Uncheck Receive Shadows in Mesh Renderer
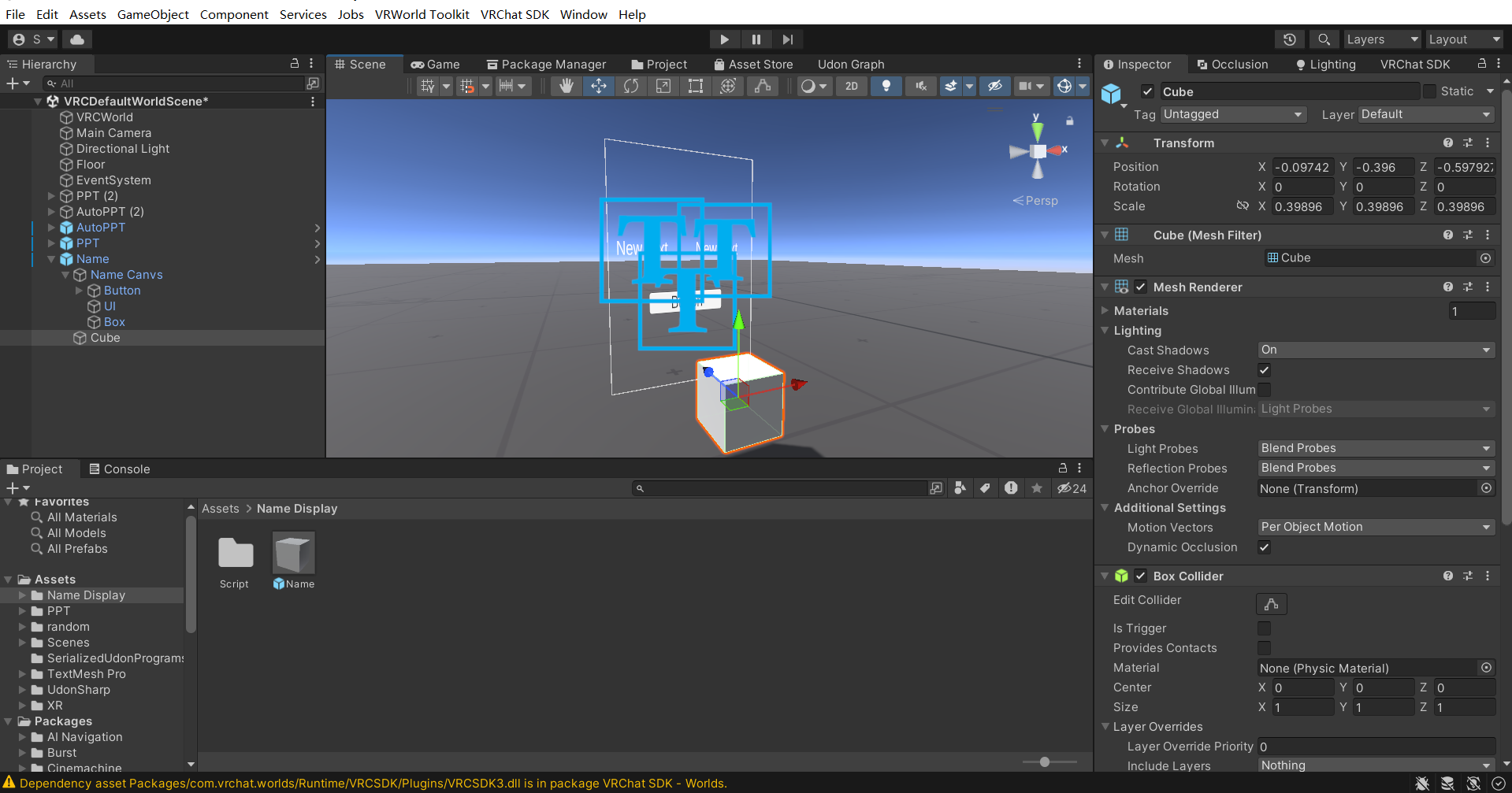The height and width of the screenshot is (793, 1512). [1264, 369]
